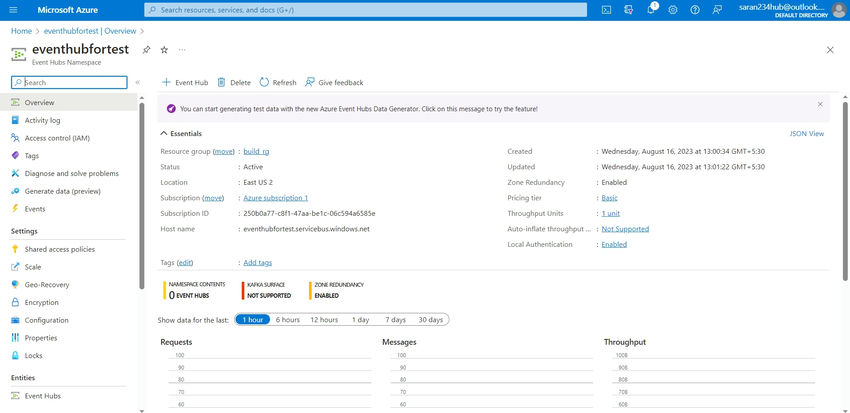The image size is (850, 413).
Task: Open JSON View
Action: pyautogui.click(x=807, y=133)
